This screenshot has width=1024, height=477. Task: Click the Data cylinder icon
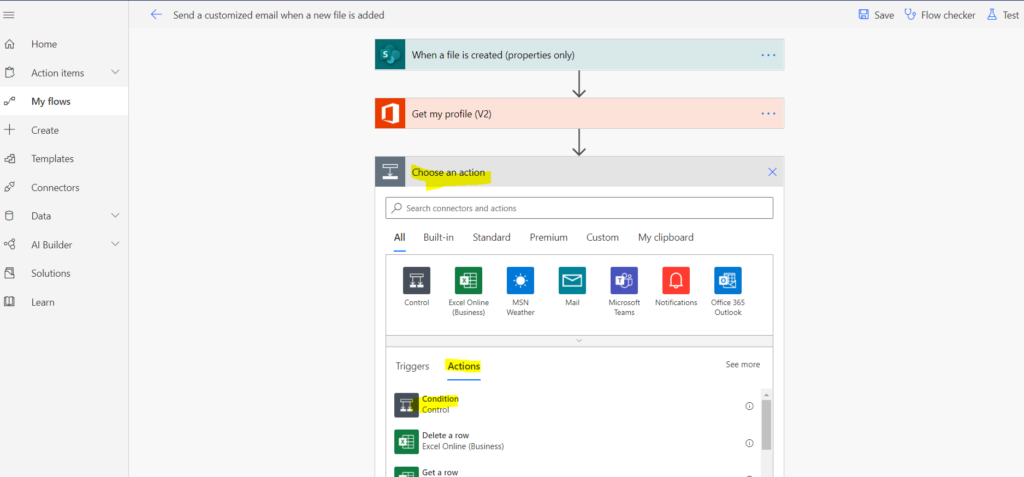click(x=9, y=216)
